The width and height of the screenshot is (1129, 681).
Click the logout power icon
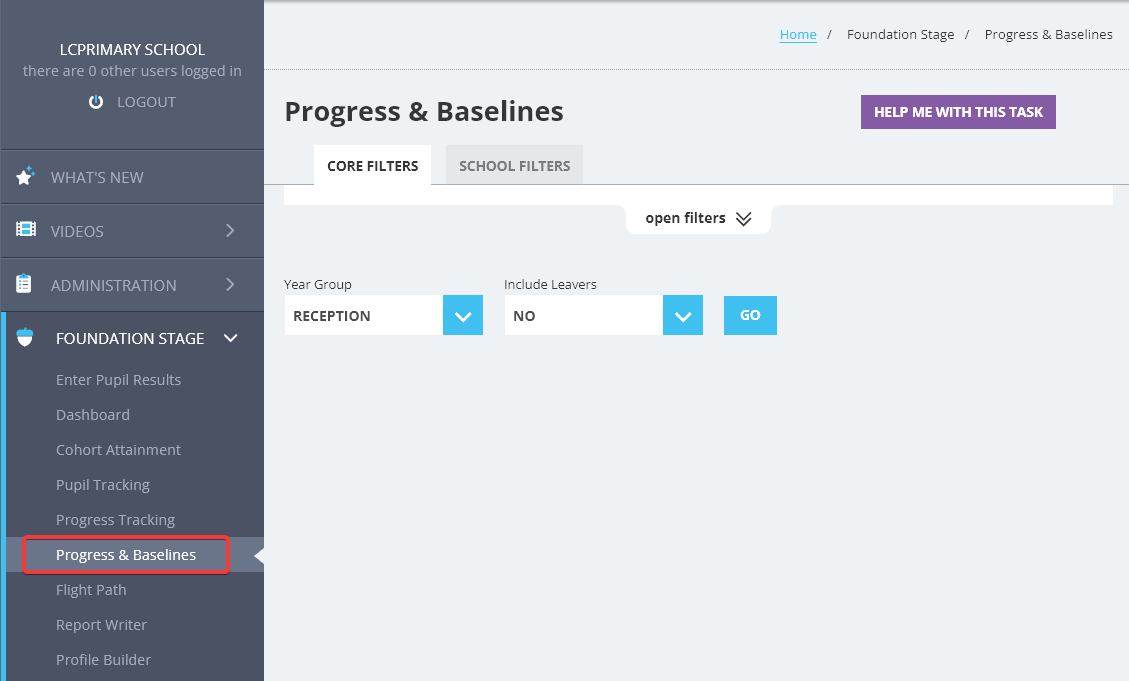click(96, 102)
